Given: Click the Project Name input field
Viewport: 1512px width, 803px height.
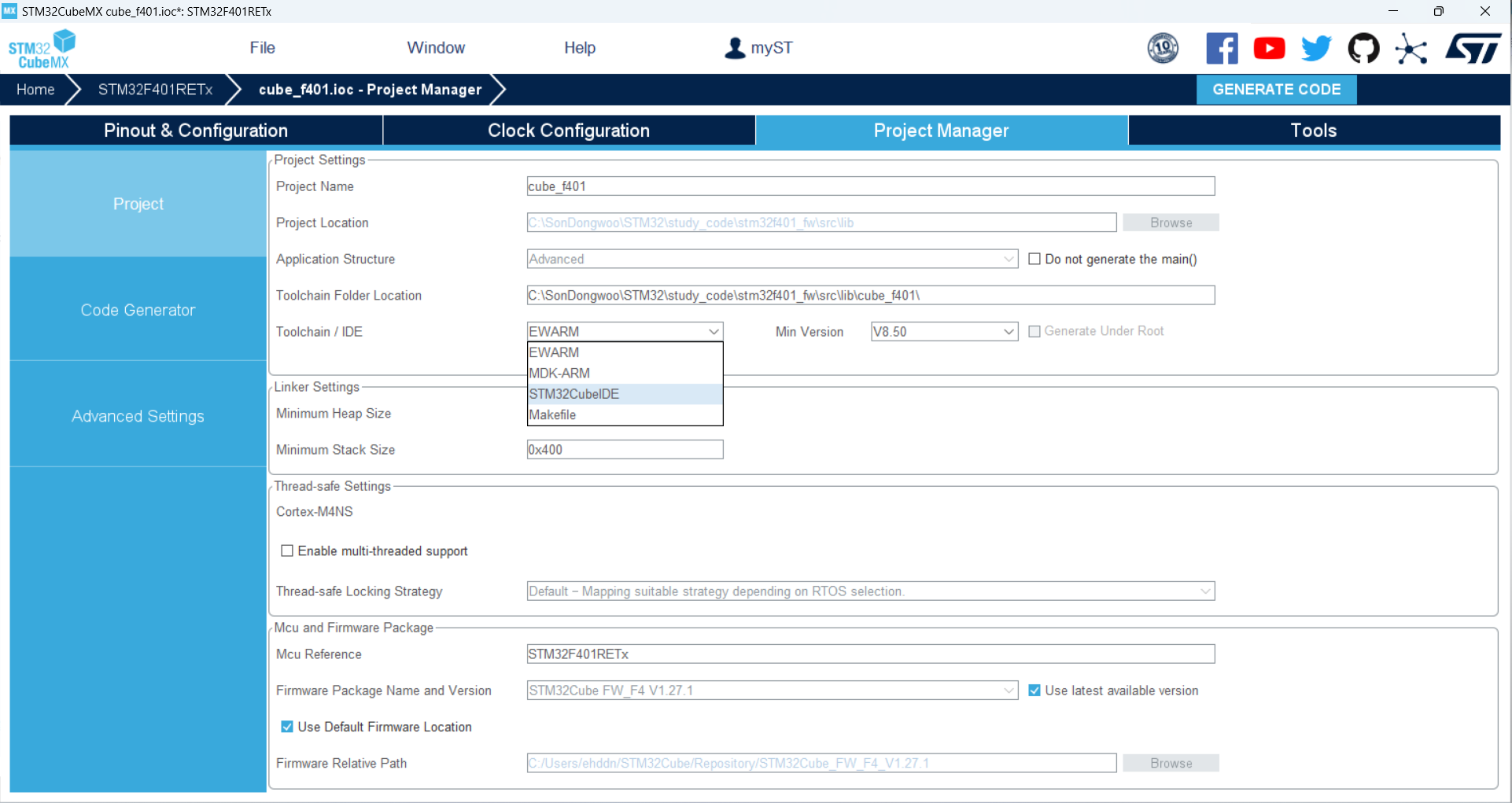Looking at the screenshot, I should coord(871,186).
